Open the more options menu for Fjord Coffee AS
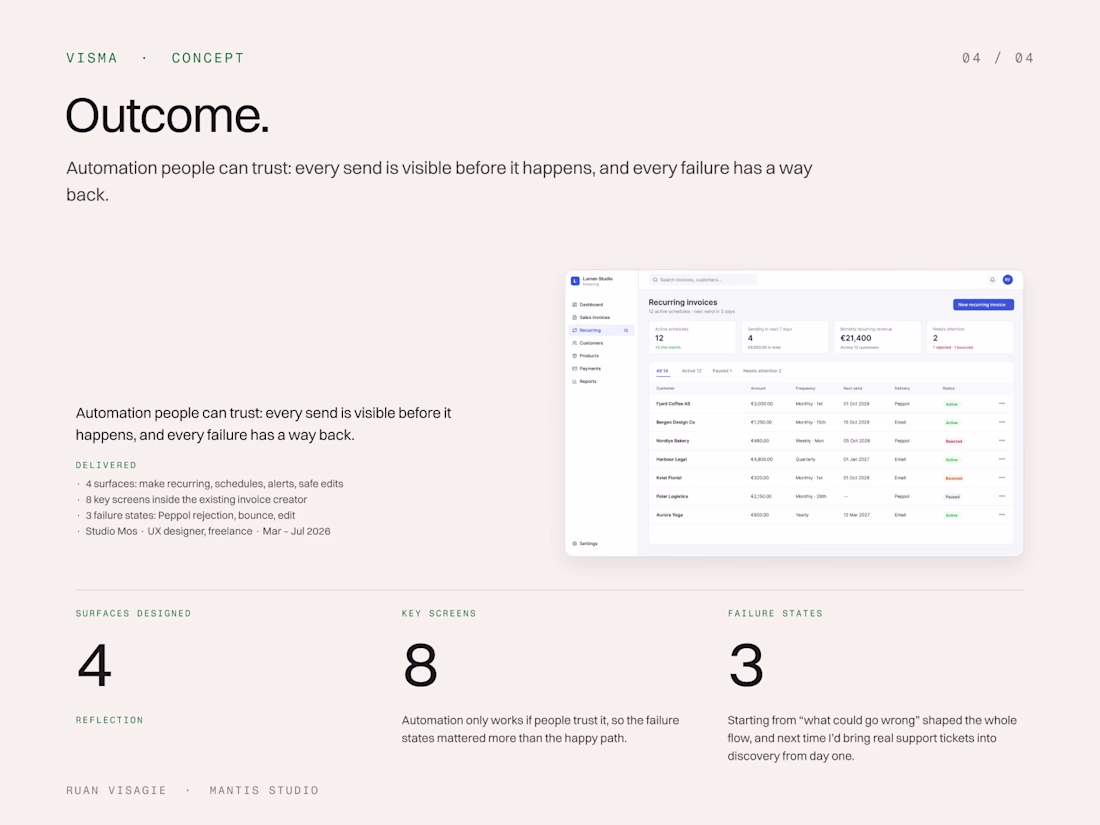 click(x=1002, y=403)
